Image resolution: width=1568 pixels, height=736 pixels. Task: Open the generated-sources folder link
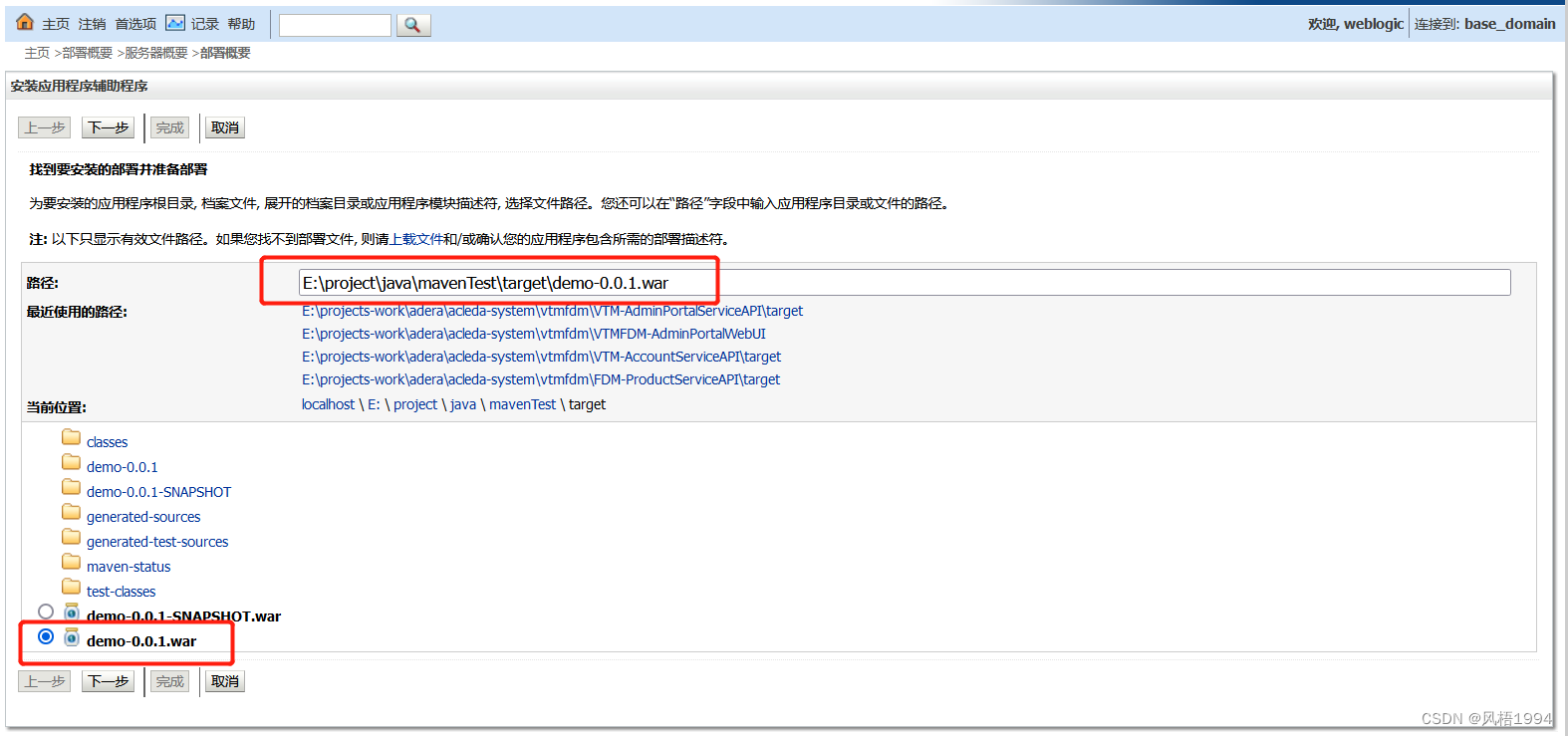point(143,517)
